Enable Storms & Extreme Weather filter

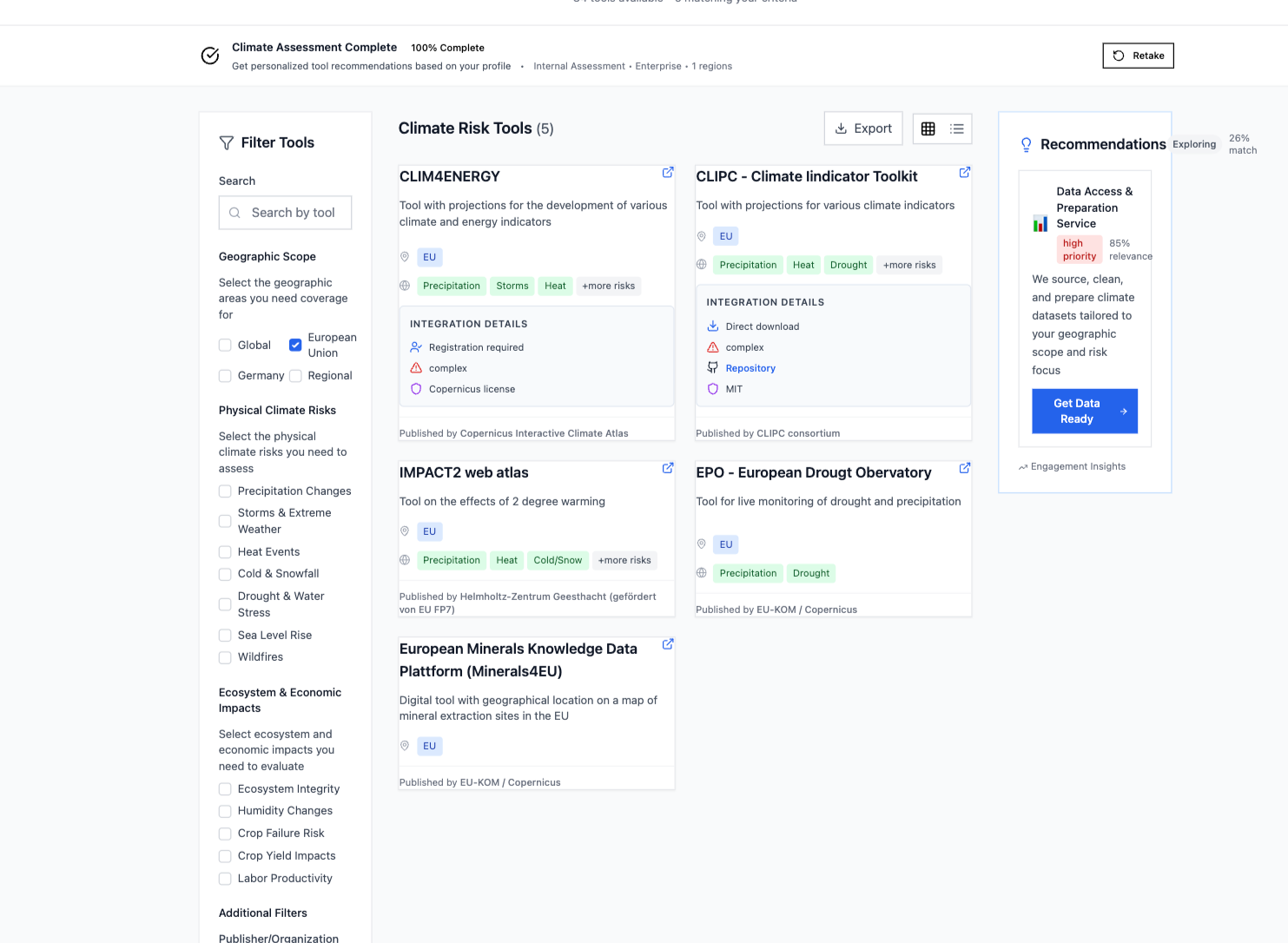[225, 521]
